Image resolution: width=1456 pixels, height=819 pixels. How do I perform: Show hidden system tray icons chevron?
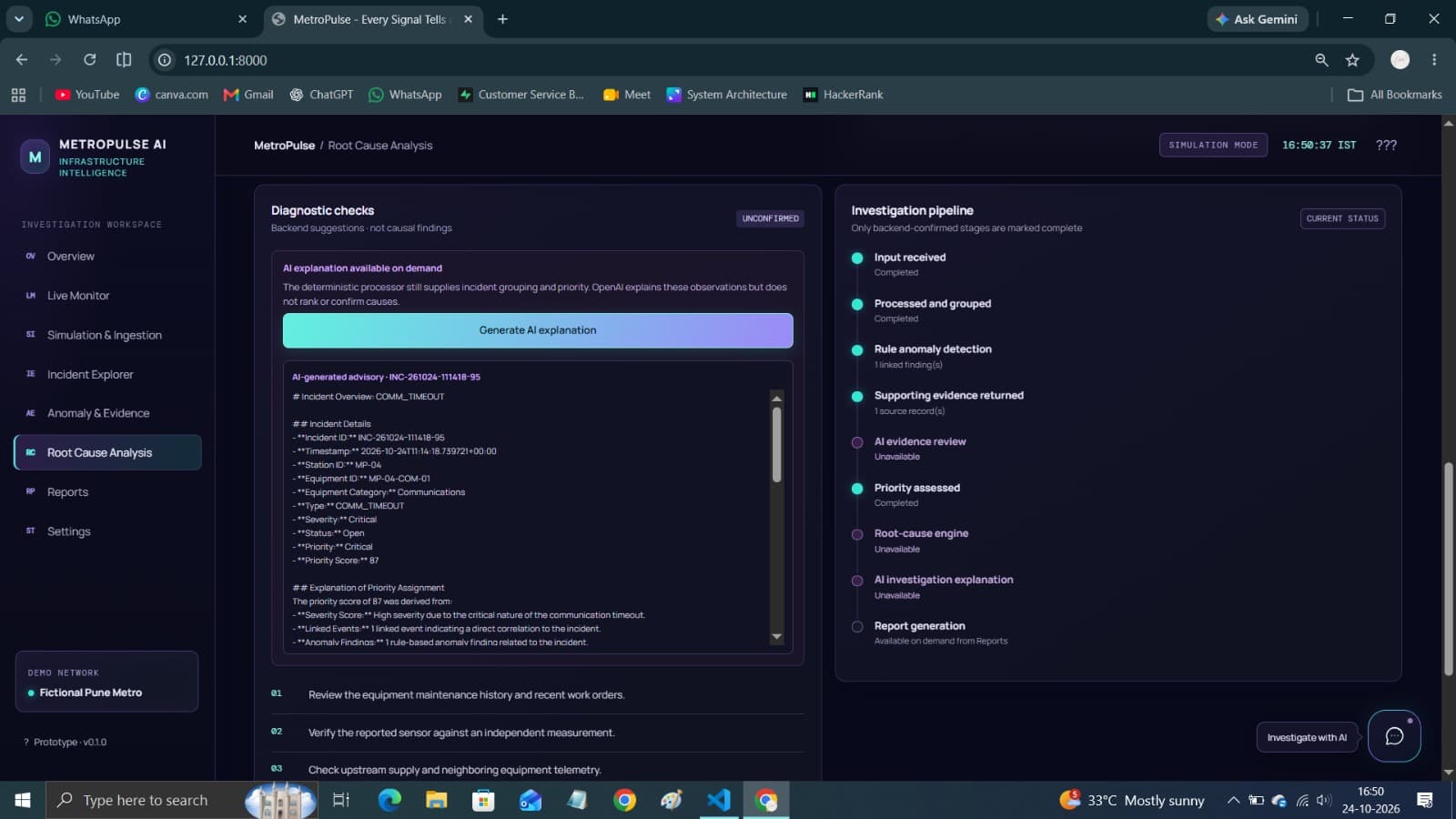coord(1233,800)
